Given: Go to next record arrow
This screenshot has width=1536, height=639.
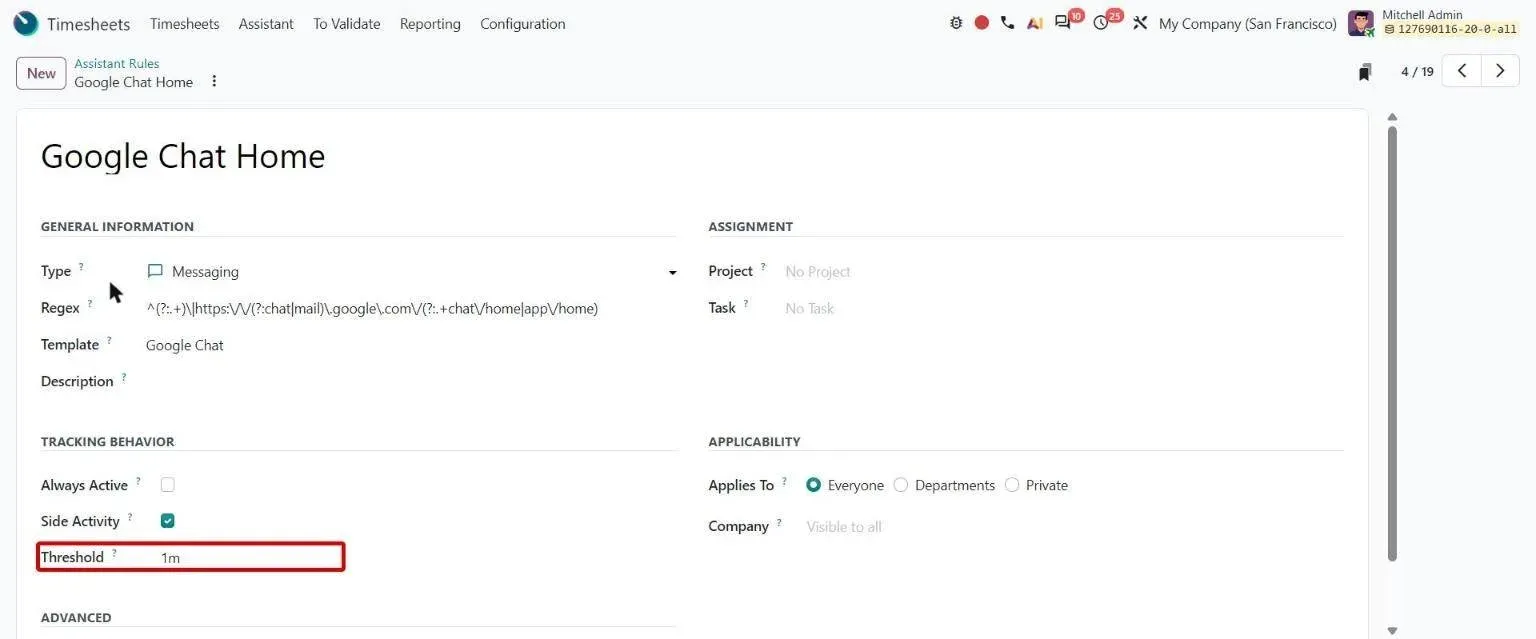Looking at the screenshot, I should pyautogui.click(x=1500, y=71).
